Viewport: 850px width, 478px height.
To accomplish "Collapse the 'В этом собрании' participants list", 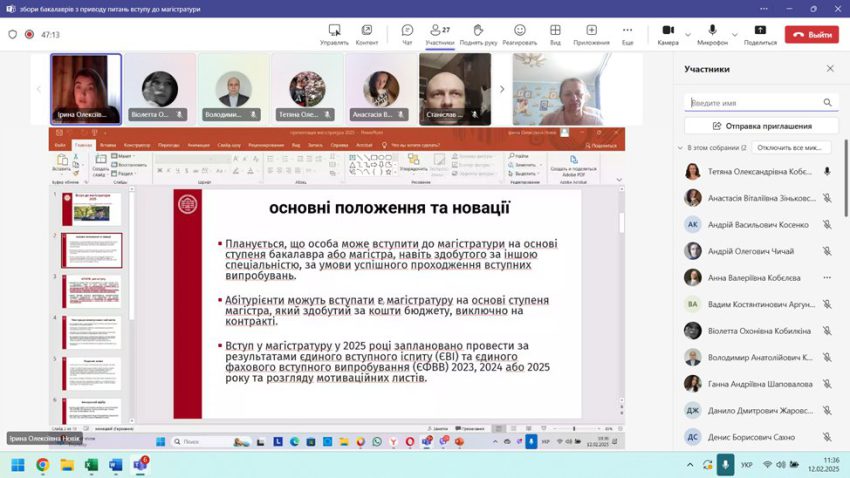I will (681, 148).
